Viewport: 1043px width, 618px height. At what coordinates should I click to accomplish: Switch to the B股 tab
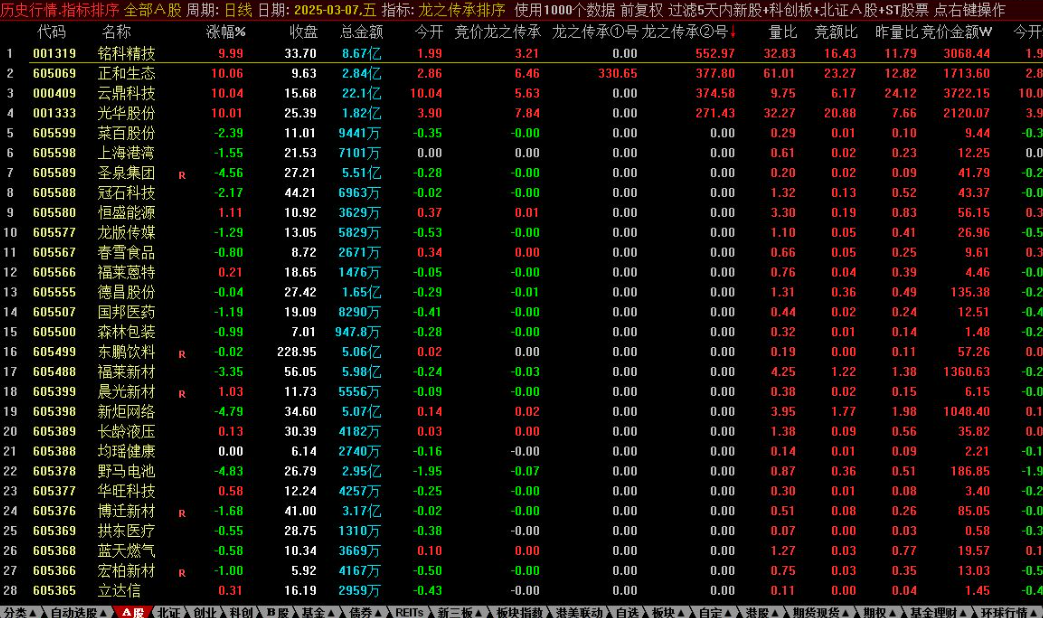pyautogui.click(x=277, y=612)
